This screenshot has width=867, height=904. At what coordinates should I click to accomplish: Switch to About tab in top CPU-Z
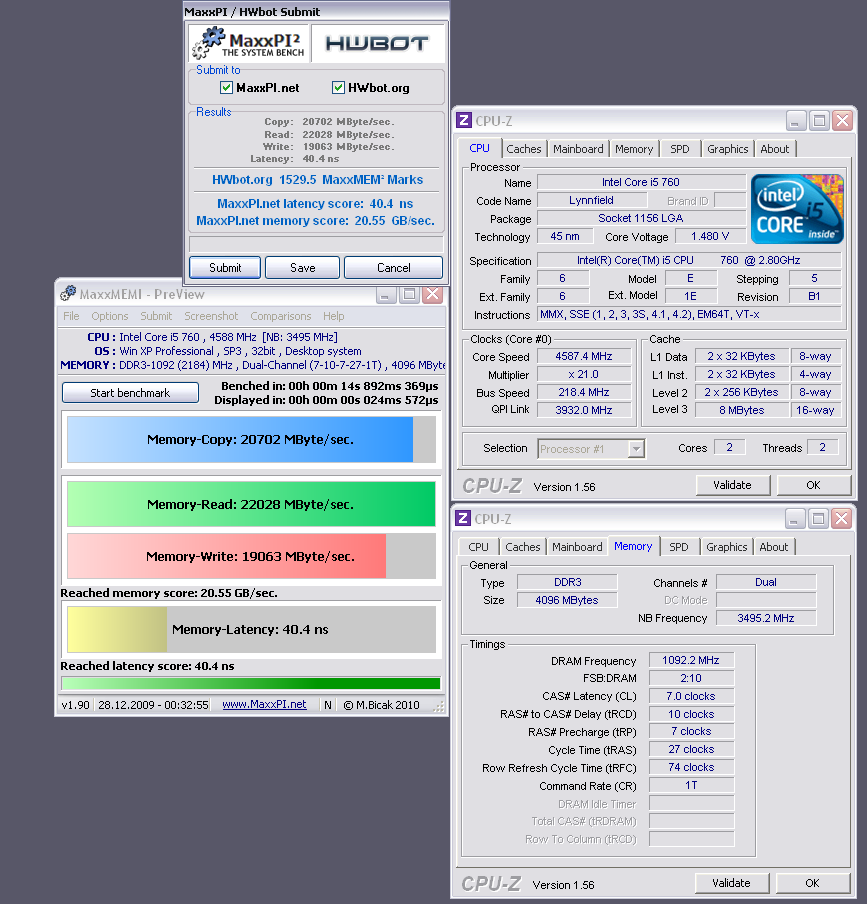tap(775, 149)
